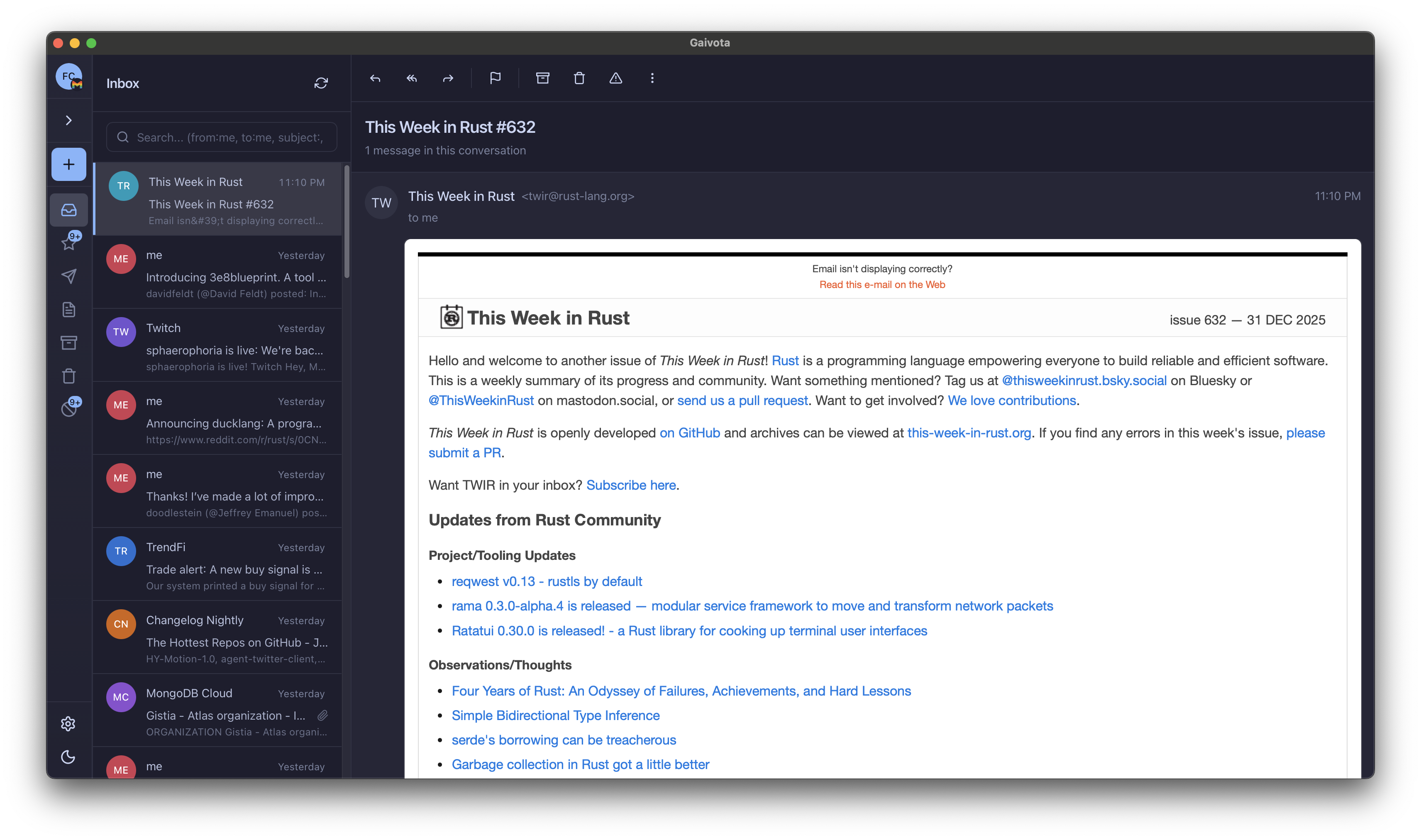Image resolution: width=1421 pixels, height=840 pixels.
Task: Open the app settings gear
Action: pyautogui.click(x=68, y=723)
